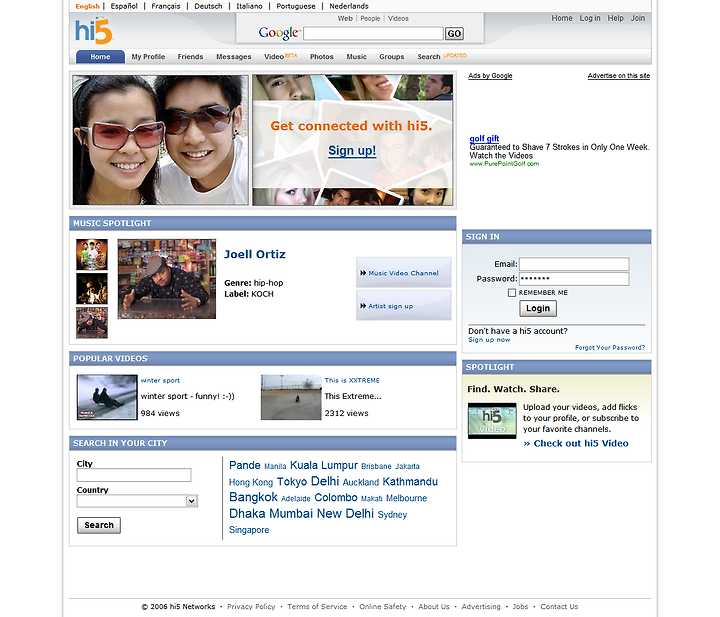Open the Music Video Channel button
This screenshot has width=720, height=617.
click(403, 273)
